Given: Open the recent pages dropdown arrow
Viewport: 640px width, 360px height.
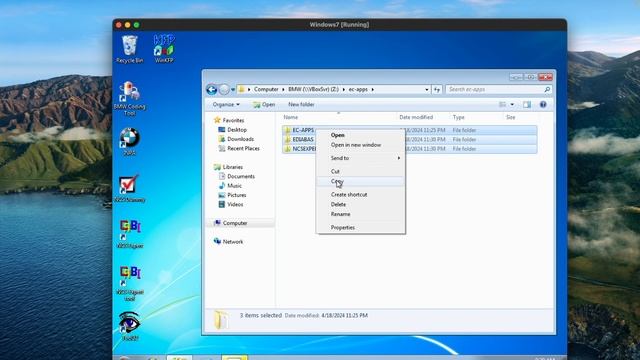Looking at the screenshot, I should tap(233, 89).
